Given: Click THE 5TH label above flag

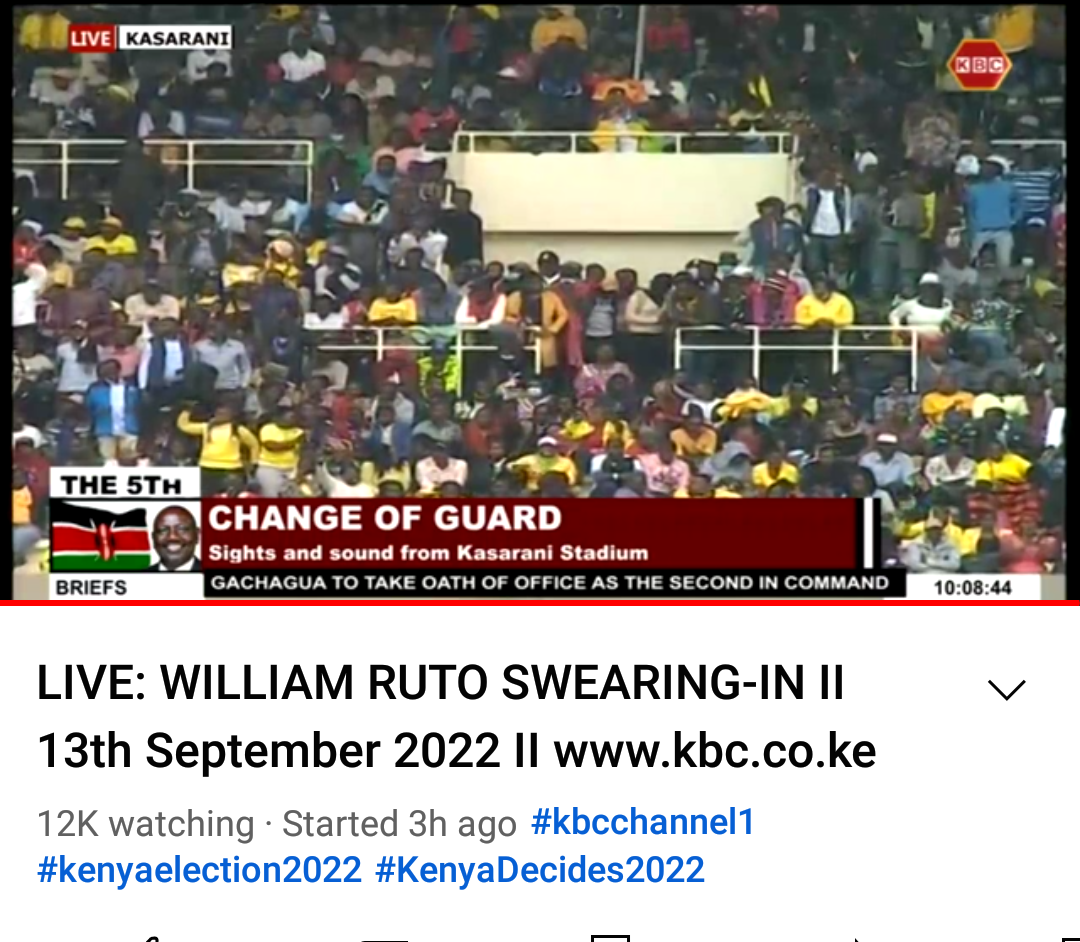Looking at the screenshot, I should point(121,485).
